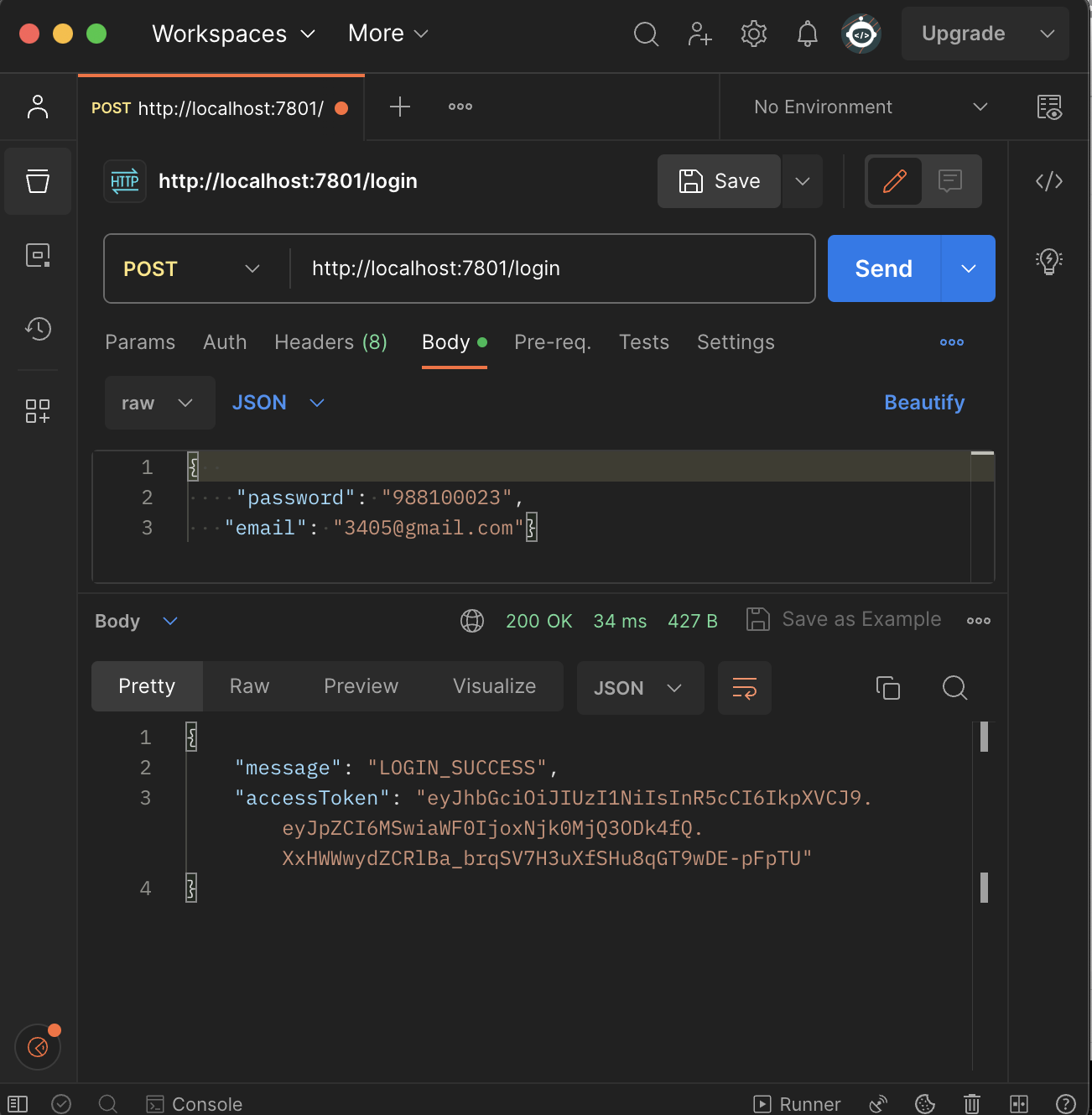Image resolution: width=1092 pixels, height=1115 pixels.
Task: Open the Send options dropdown arrow
Action: (x=969, y=268)
